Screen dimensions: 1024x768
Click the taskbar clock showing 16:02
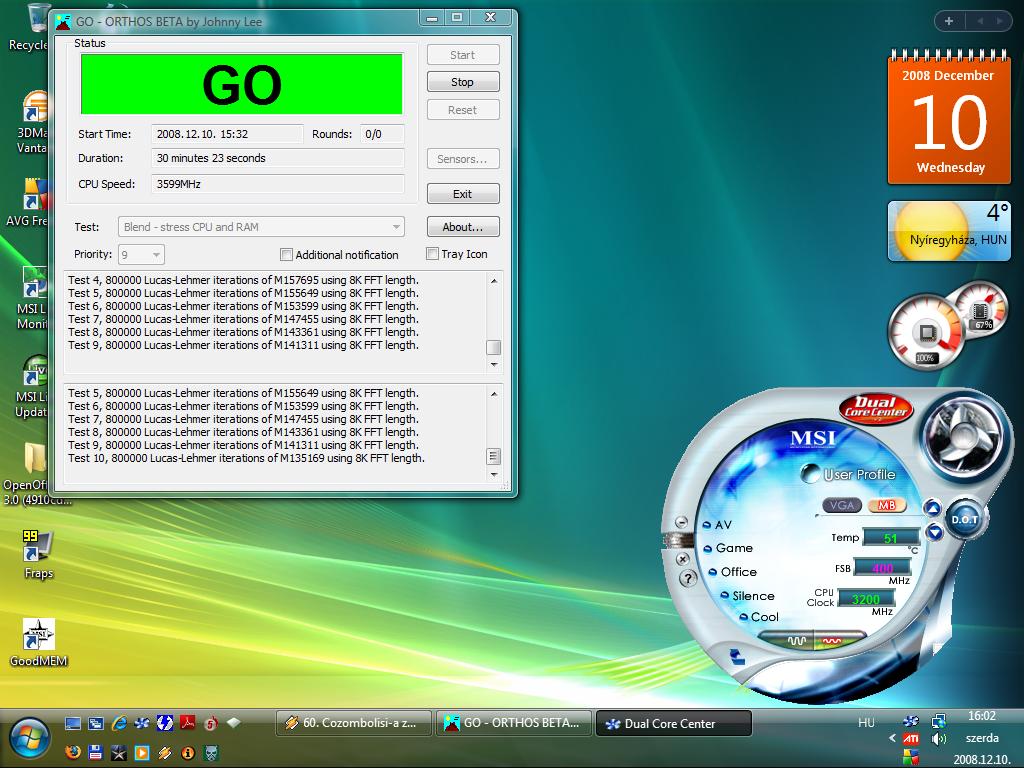pyautogui.click(x=982, y=716)
